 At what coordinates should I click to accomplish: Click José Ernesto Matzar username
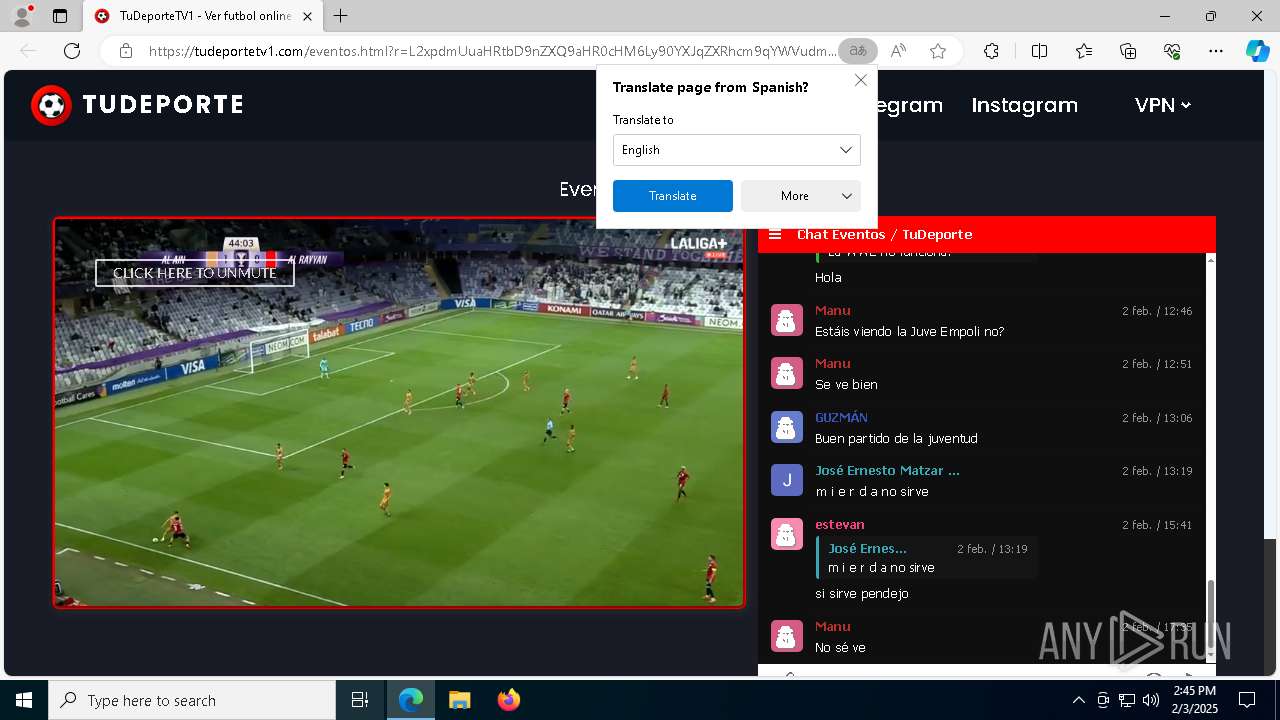click(887, 470)
